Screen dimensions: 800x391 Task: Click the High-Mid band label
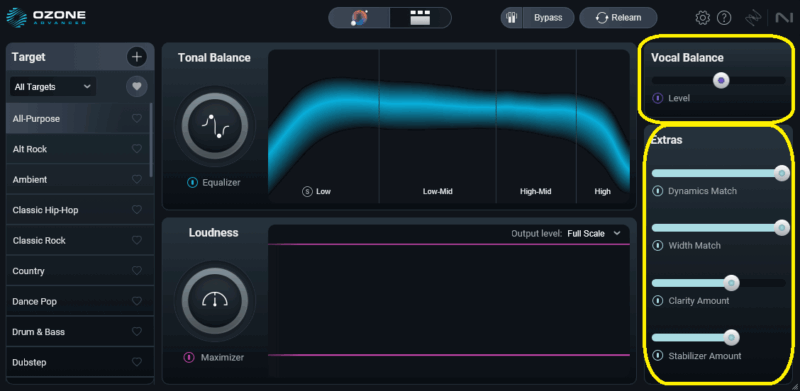point(535,192)
